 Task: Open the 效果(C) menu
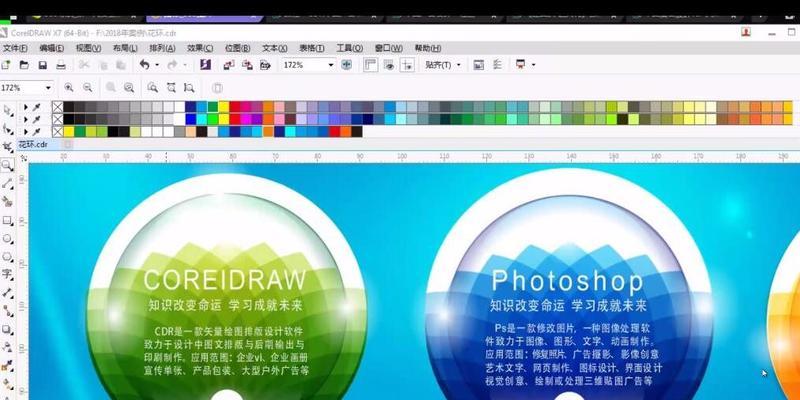[x=200, y=48]
